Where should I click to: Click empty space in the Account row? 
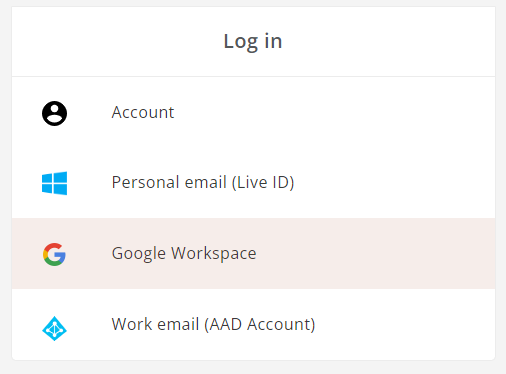coord(333,113)
